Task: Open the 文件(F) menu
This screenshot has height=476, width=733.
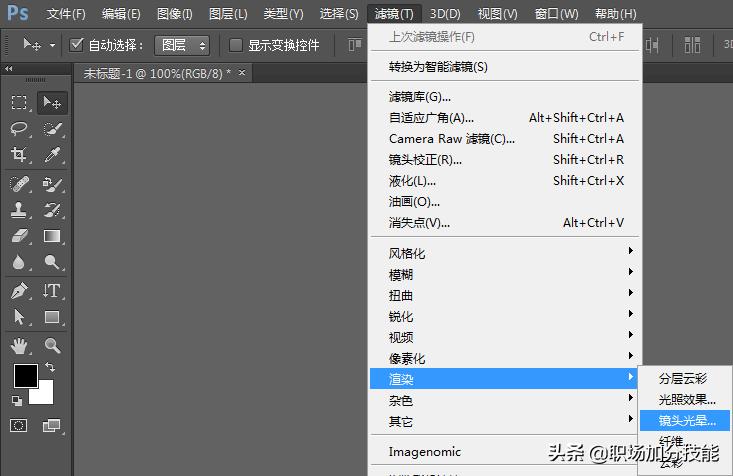Action: point(65,14)
